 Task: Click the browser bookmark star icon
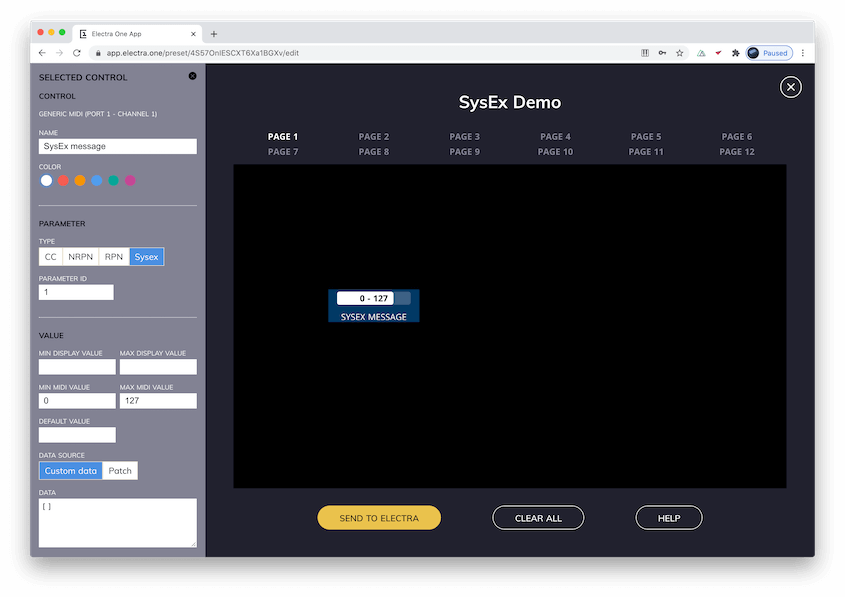(x=679, y=53)
